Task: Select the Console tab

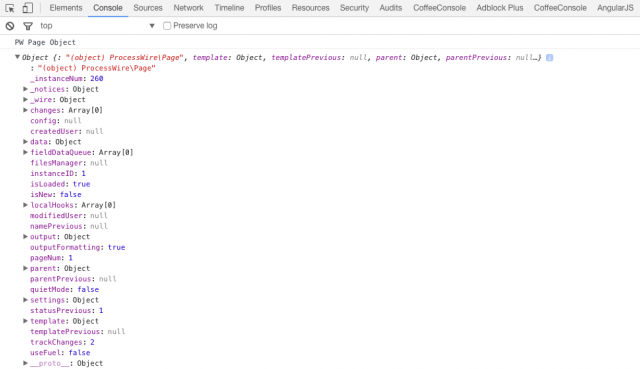Action: [108, 8]
